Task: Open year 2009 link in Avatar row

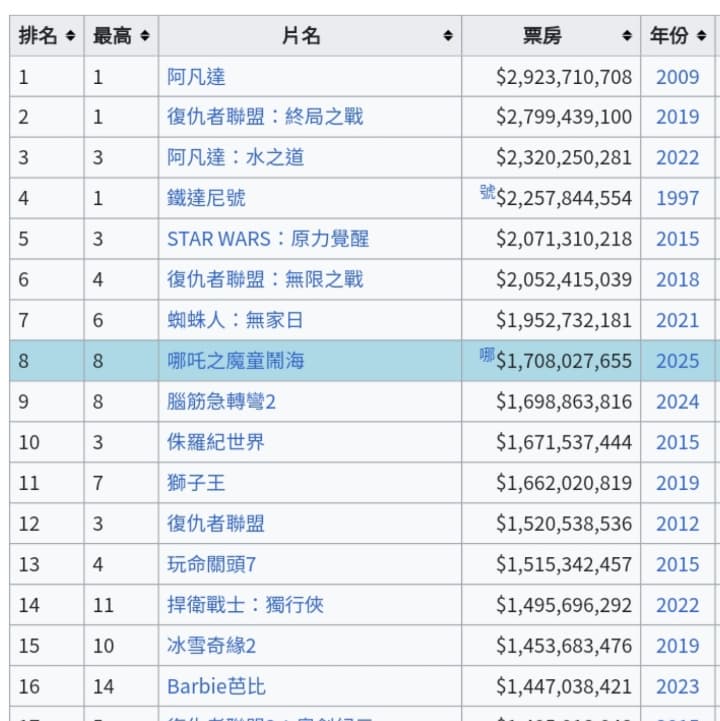Action: coord(677,77)
